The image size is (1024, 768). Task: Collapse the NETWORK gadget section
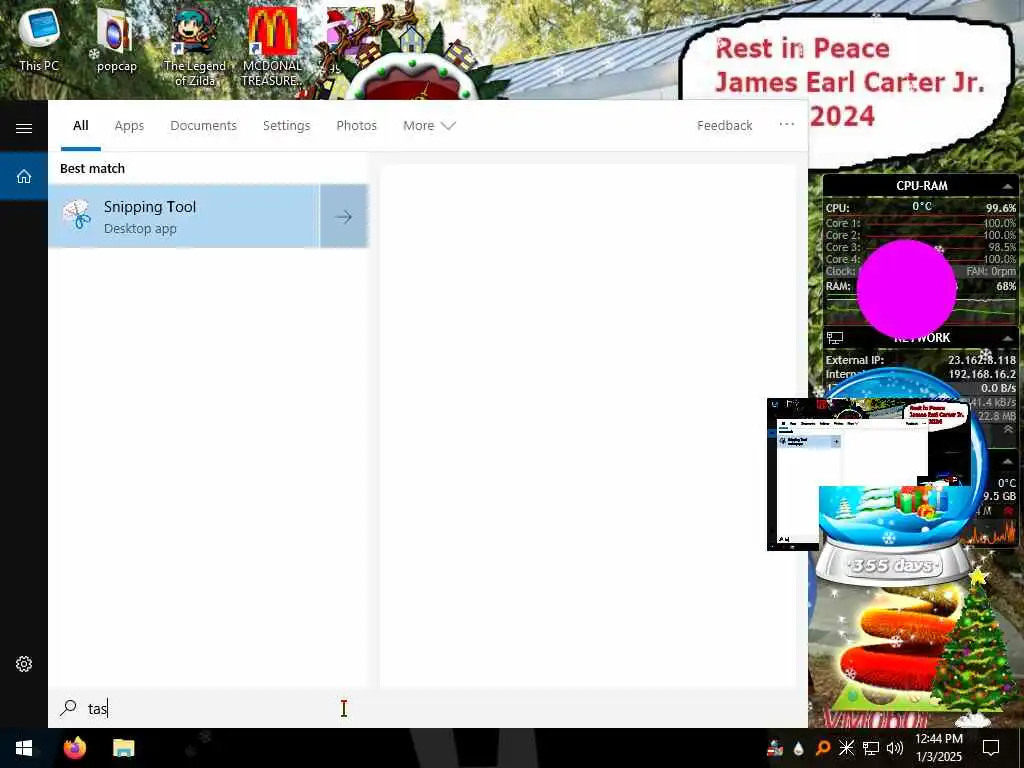pyautogui.click(x=1008, y=338)
